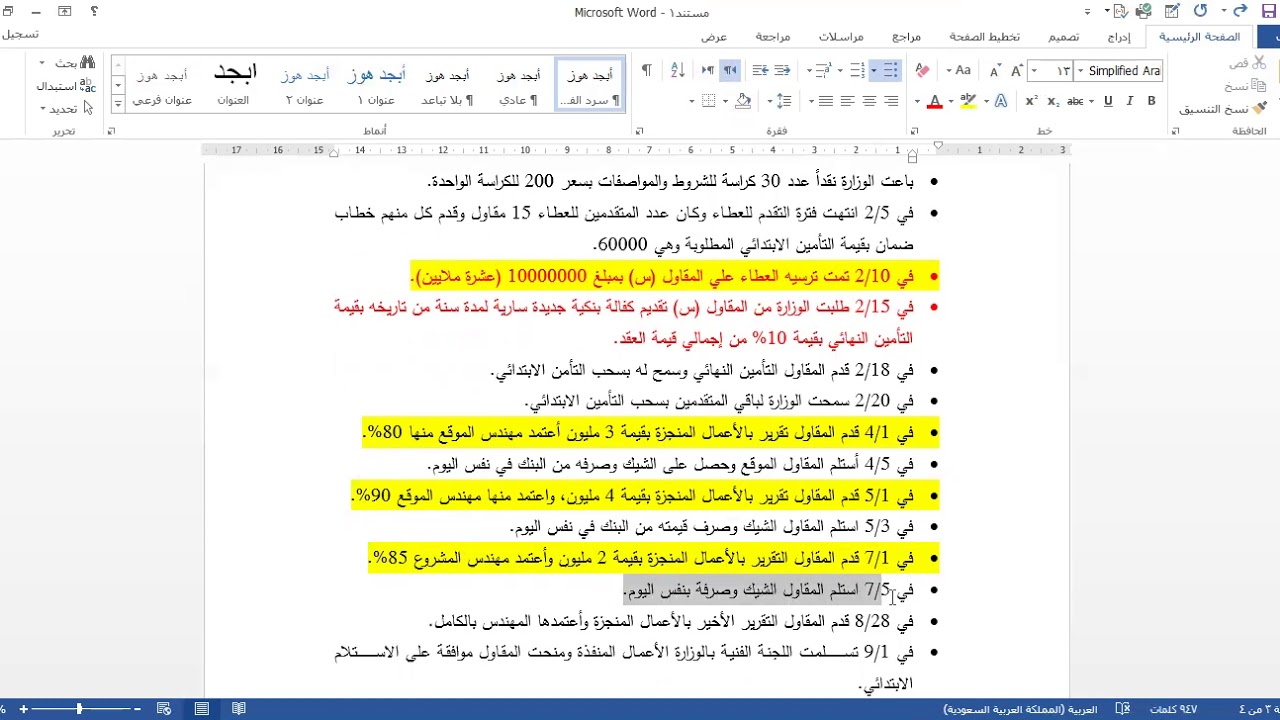Apply the red font color button
The width and height of the screenshot is (1280, 720).
pos(934,101)
